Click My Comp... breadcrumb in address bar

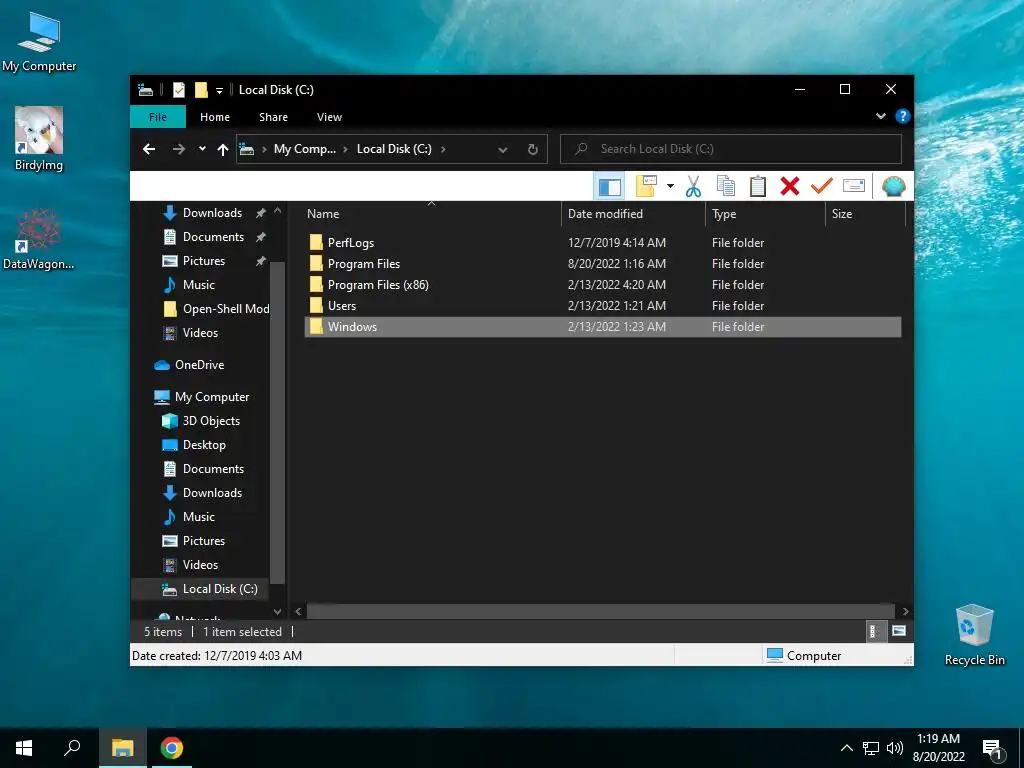pos(304,149)
